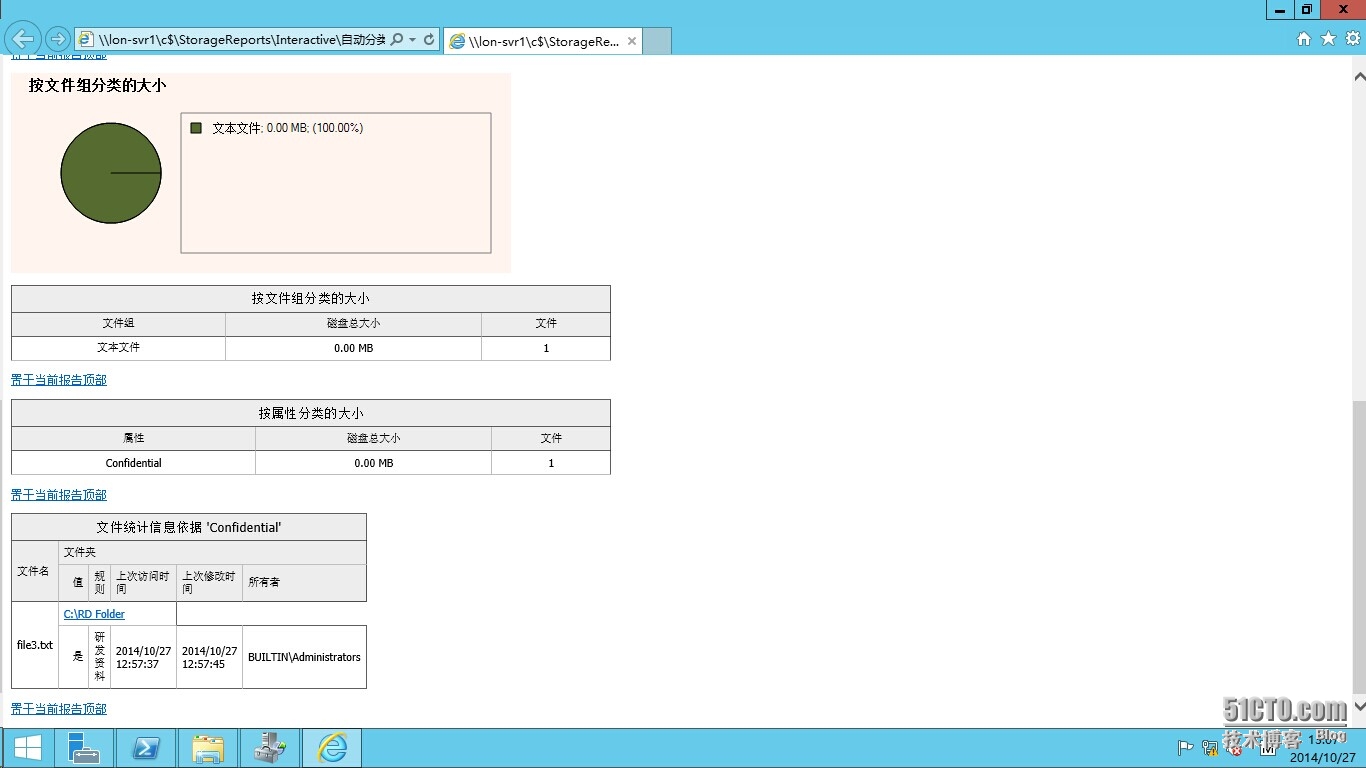Open the File Server Resource Manager taskbar icon
The image size is (1366, 768).
[270, 748]
